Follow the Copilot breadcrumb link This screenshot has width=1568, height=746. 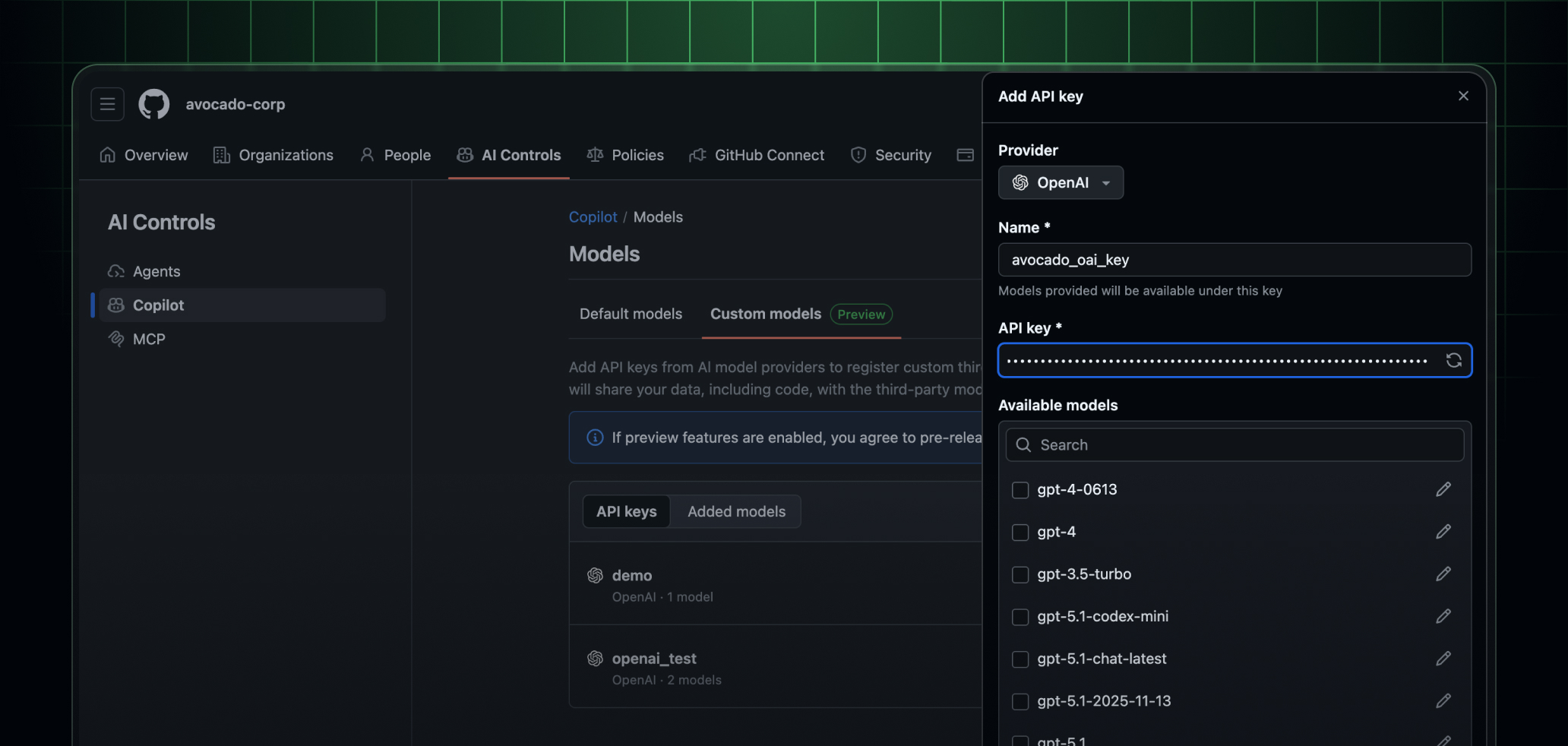(x=593, y=217)
